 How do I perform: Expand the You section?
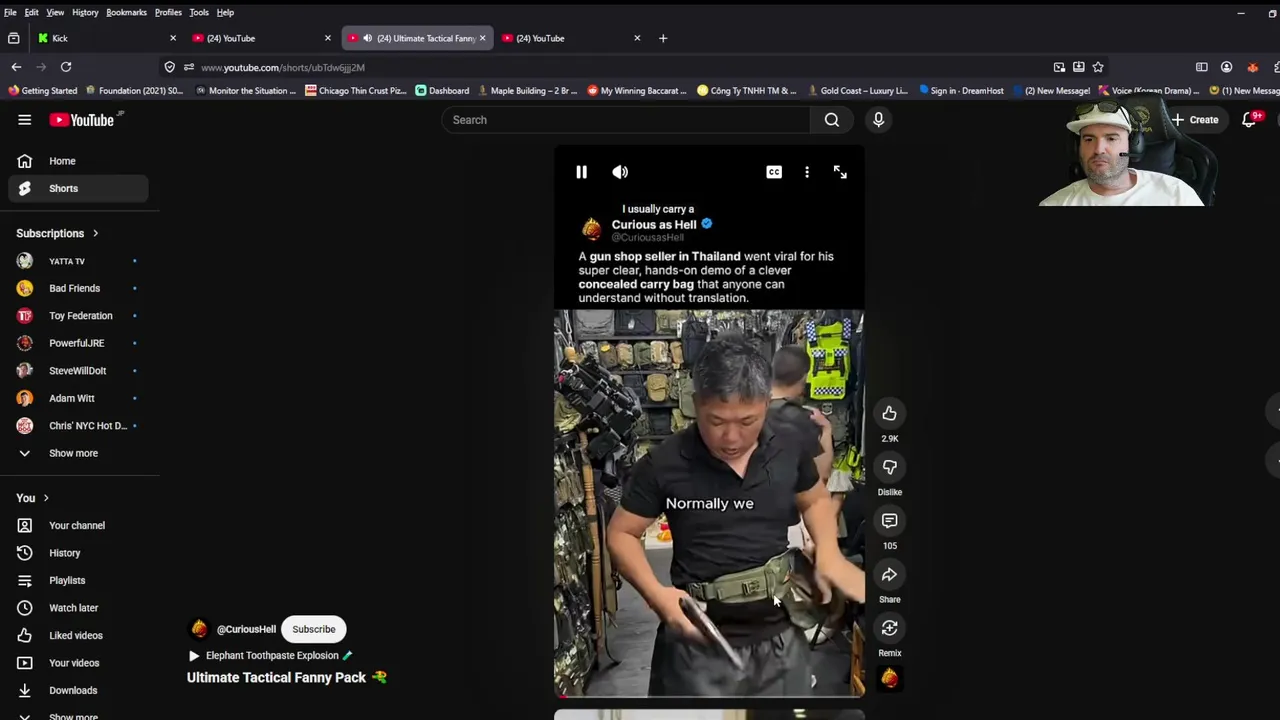click(x=32, y=498)
